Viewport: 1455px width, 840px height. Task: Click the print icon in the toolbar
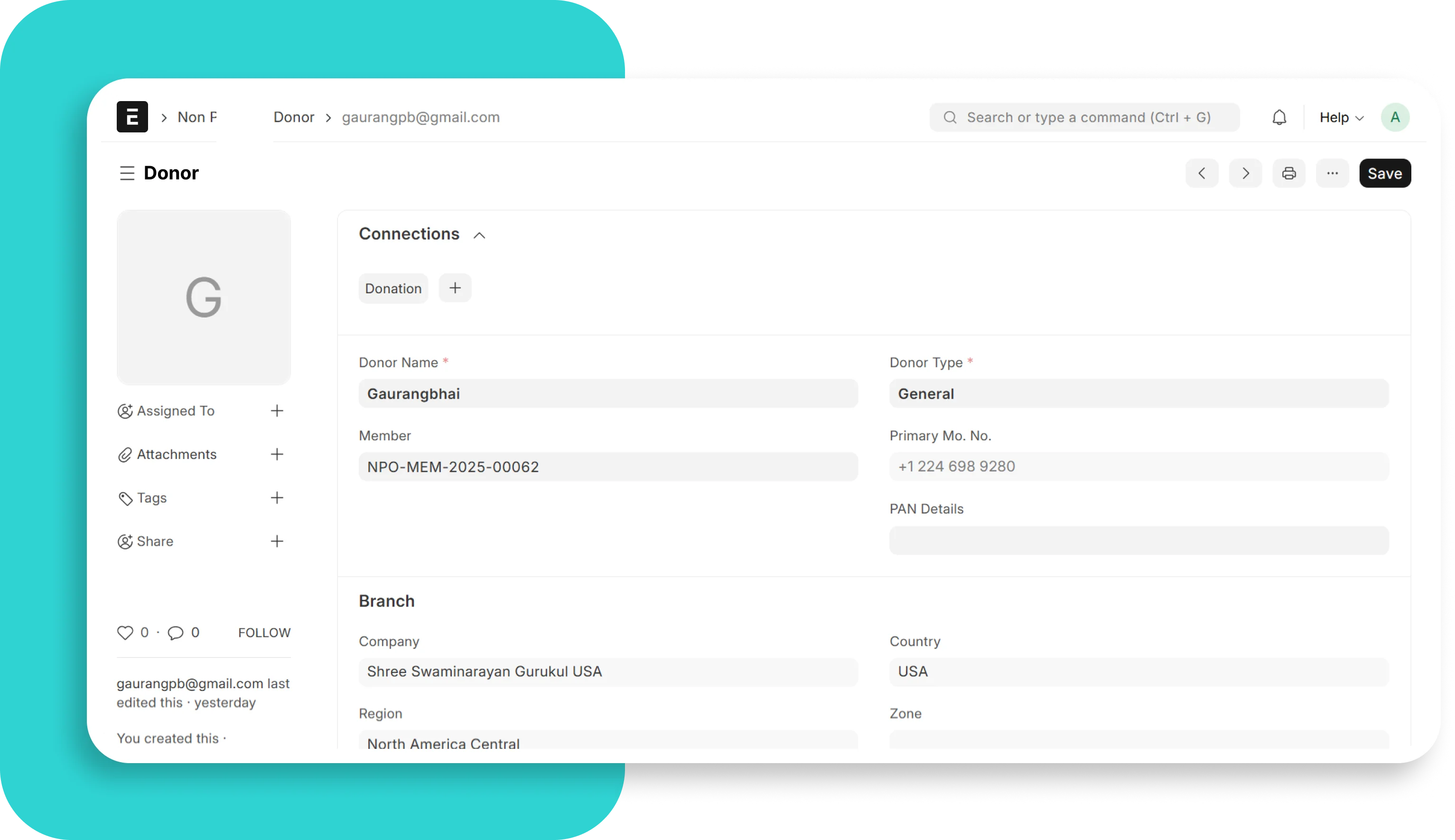pos(1289,173)
